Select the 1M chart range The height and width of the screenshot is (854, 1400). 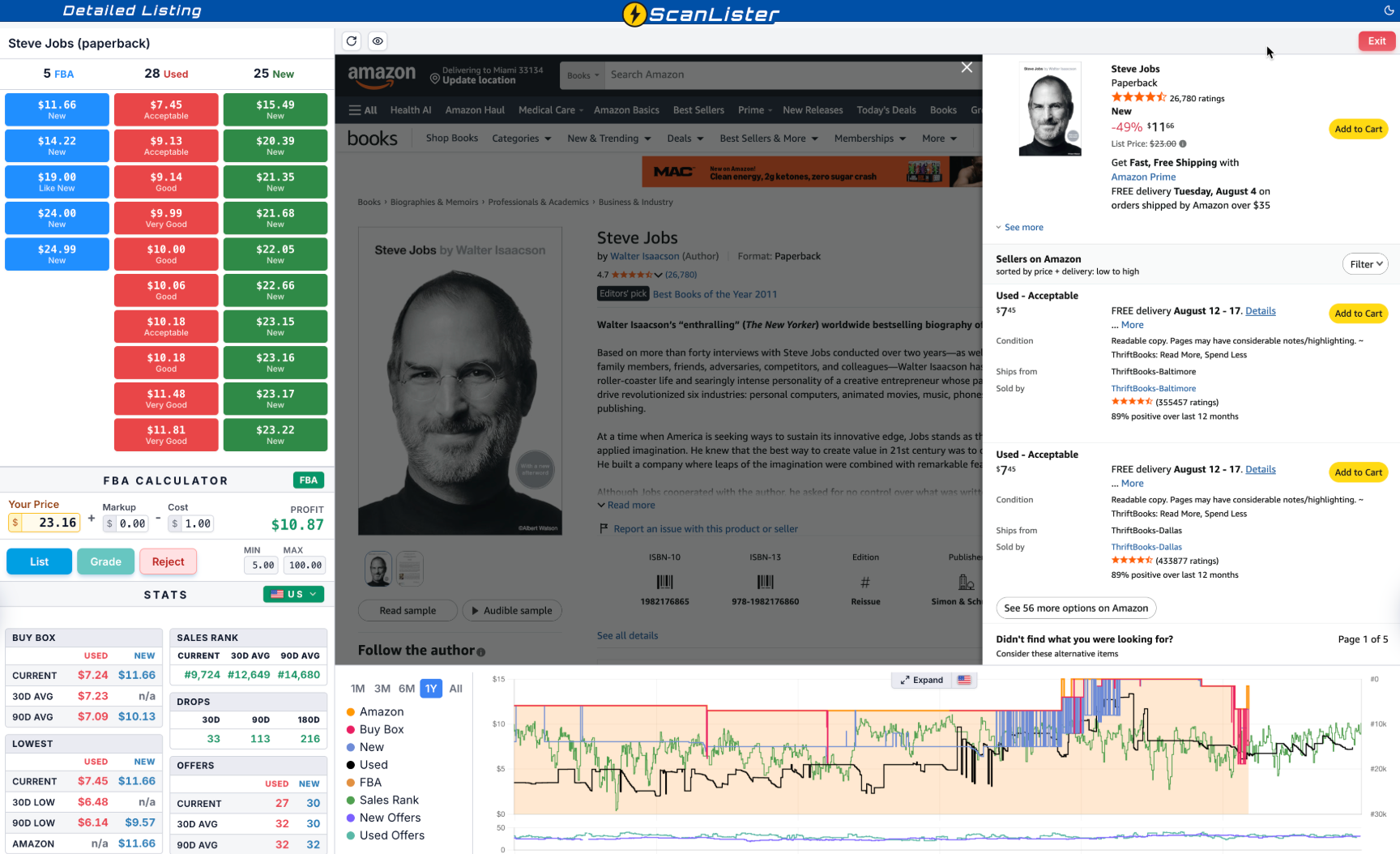(x=358, y=689)
